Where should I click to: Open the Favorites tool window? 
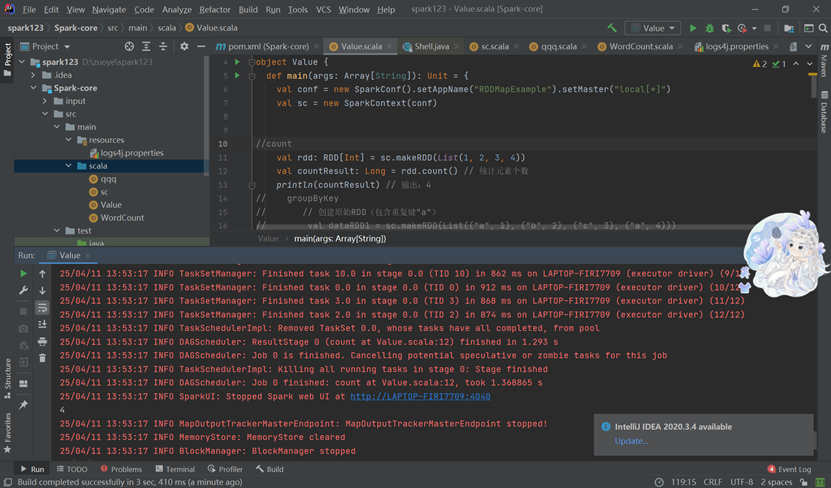tap(7, 433)
